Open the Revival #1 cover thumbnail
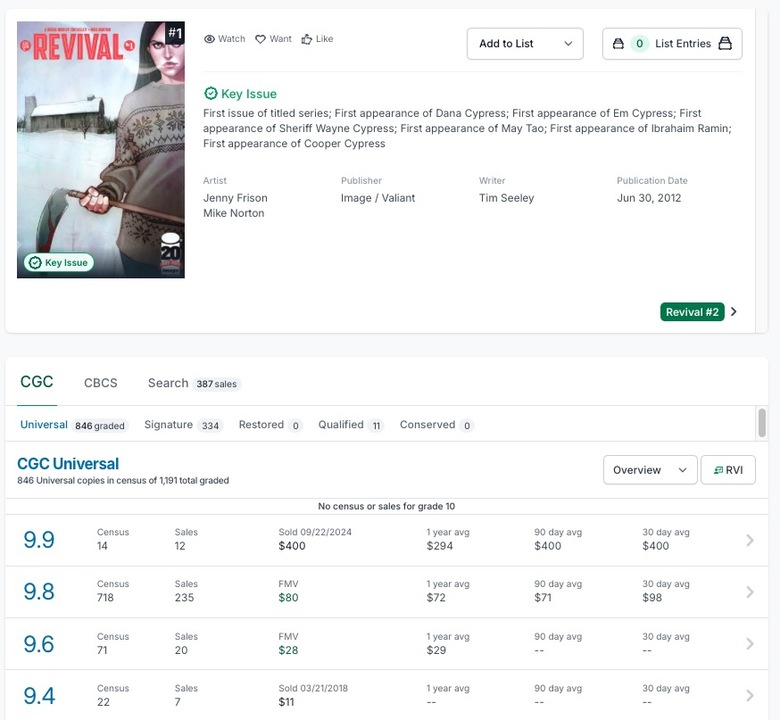Screen dimensions: 780x720 100,149
